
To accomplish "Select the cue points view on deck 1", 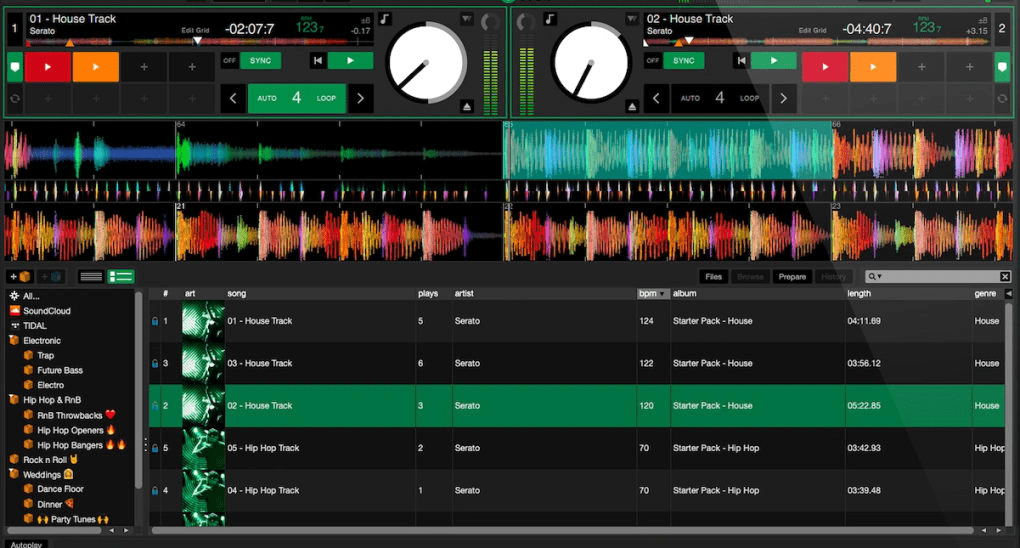I will coord(15,67).
